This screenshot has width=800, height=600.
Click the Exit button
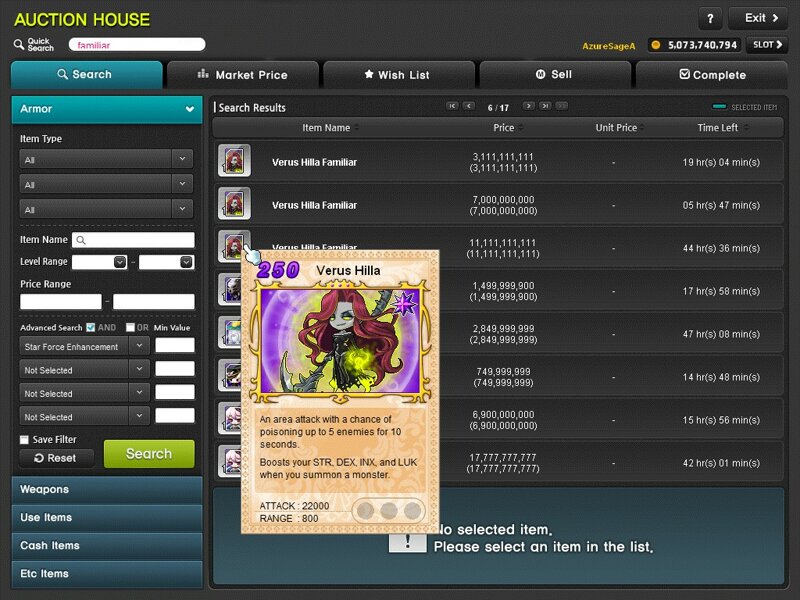click(758, 18)
